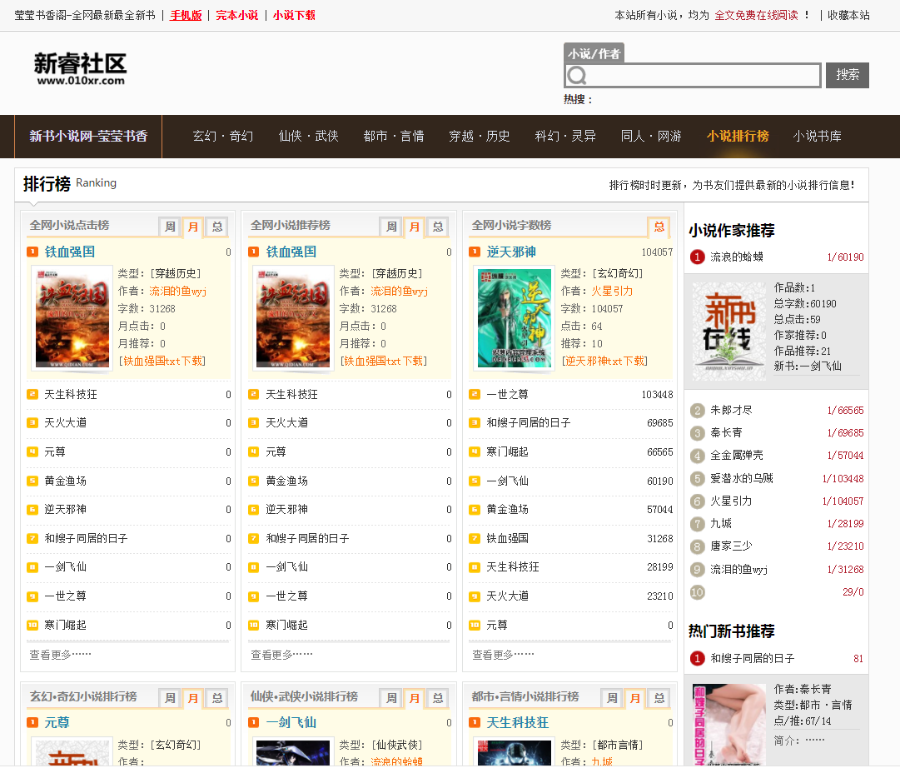
Task: Open 黄金渔场 in 全网小说点击榜
Action: tap(65, 481)
